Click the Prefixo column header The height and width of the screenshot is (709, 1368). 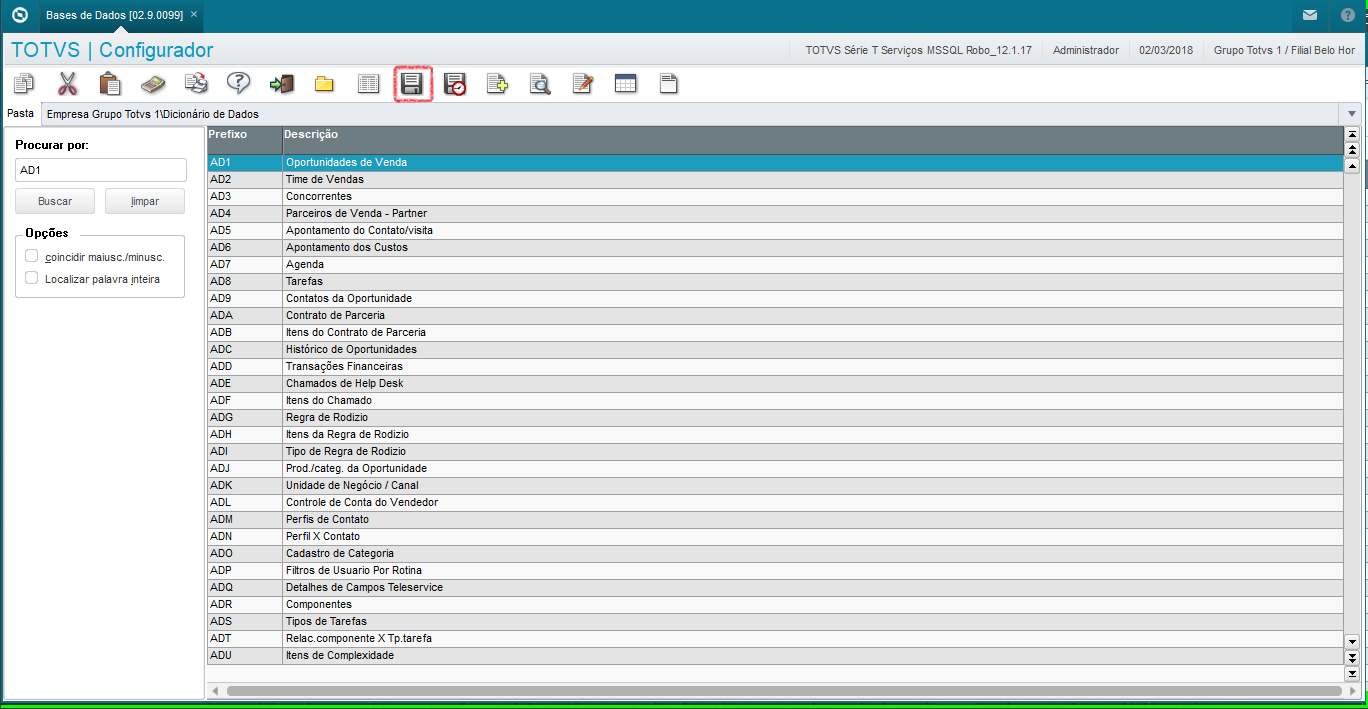[245, 139]
